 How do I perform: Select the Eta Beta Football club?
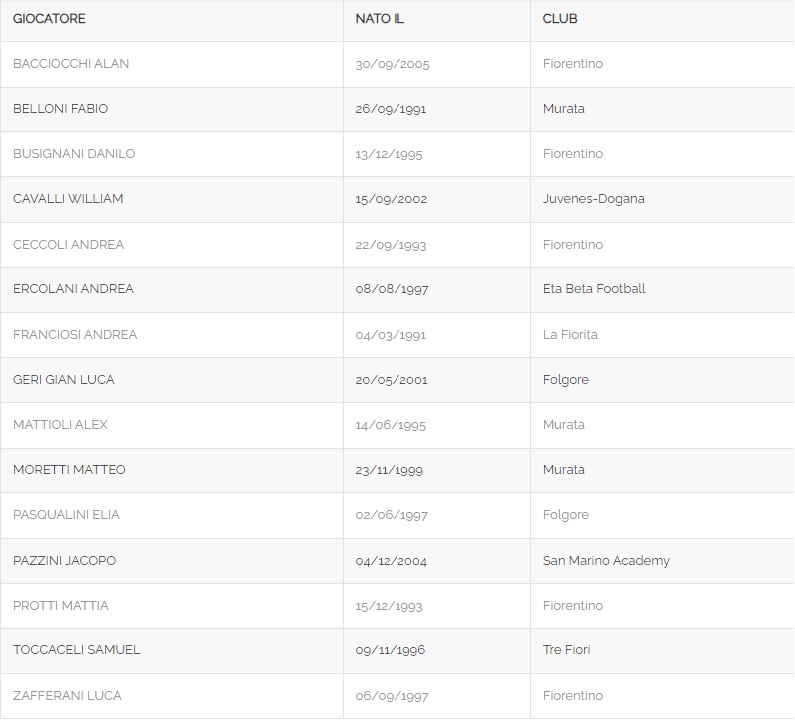pos(594,289)
